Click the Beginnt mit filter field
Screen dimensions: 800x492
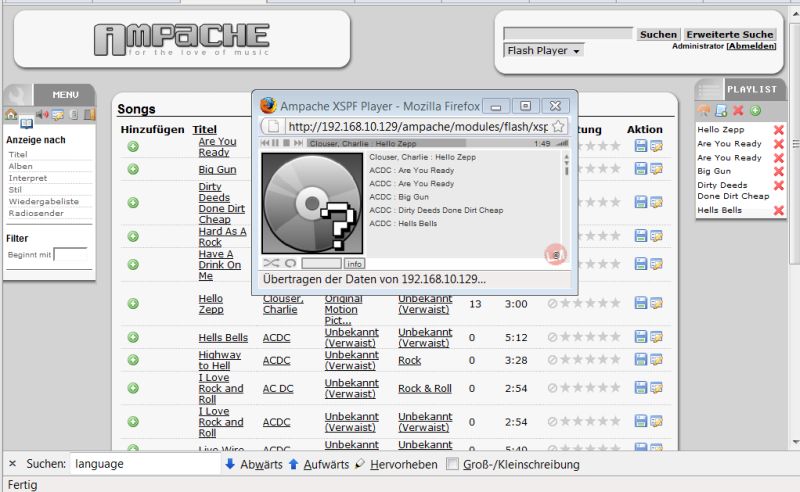(70, 254)
